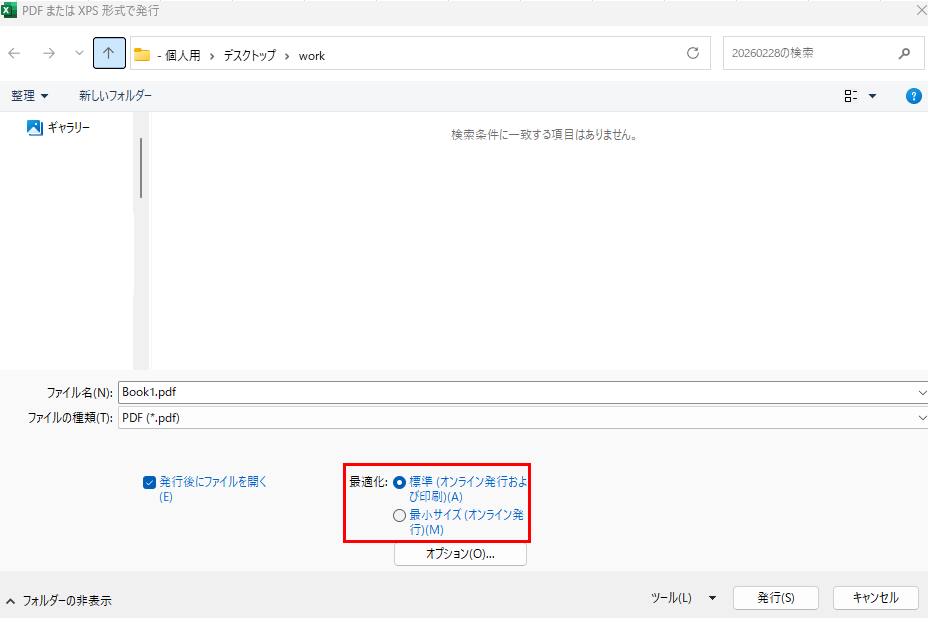Screen dimensions: 928x618
Task: Open recent locations dropdown arrow
Action: coord(79,54)
